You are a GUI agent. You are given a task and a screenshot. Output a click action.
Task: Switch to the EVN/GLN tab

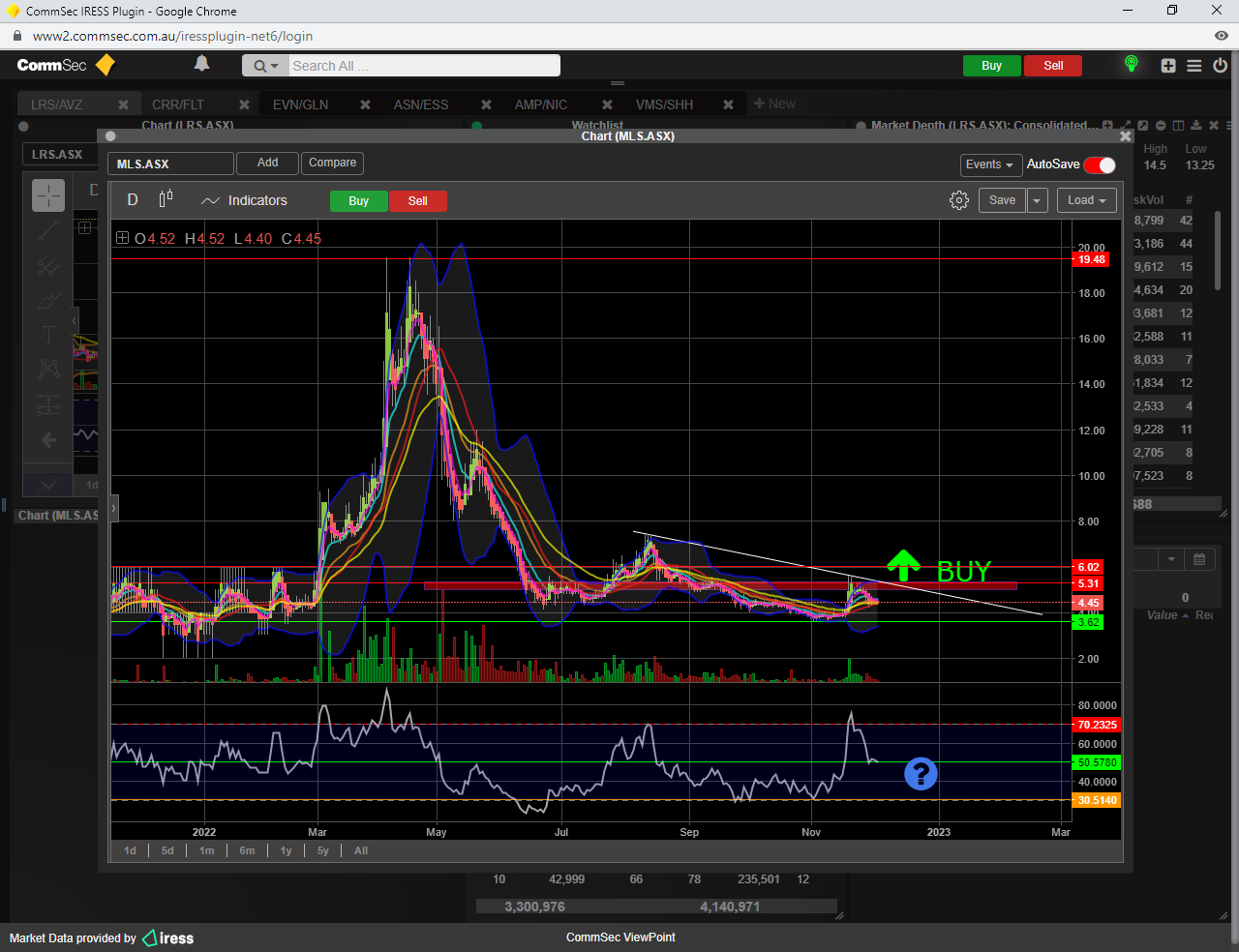point(300,104)
